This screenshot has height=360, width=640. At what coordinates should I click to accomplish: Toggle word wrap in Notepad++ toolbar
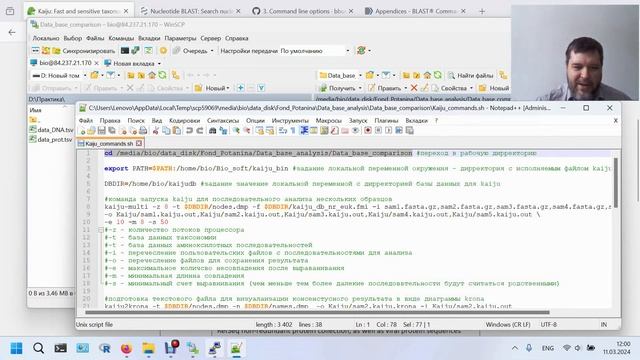[282, 131]
